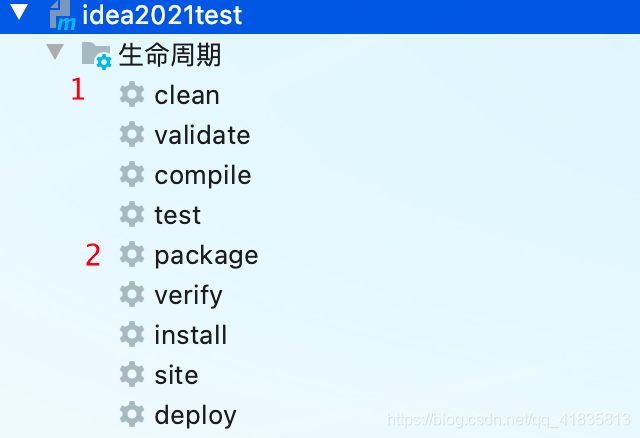Select the compile lifecycle phase
The height and width of the screenshot is (438, 640).
pos(203,175)
